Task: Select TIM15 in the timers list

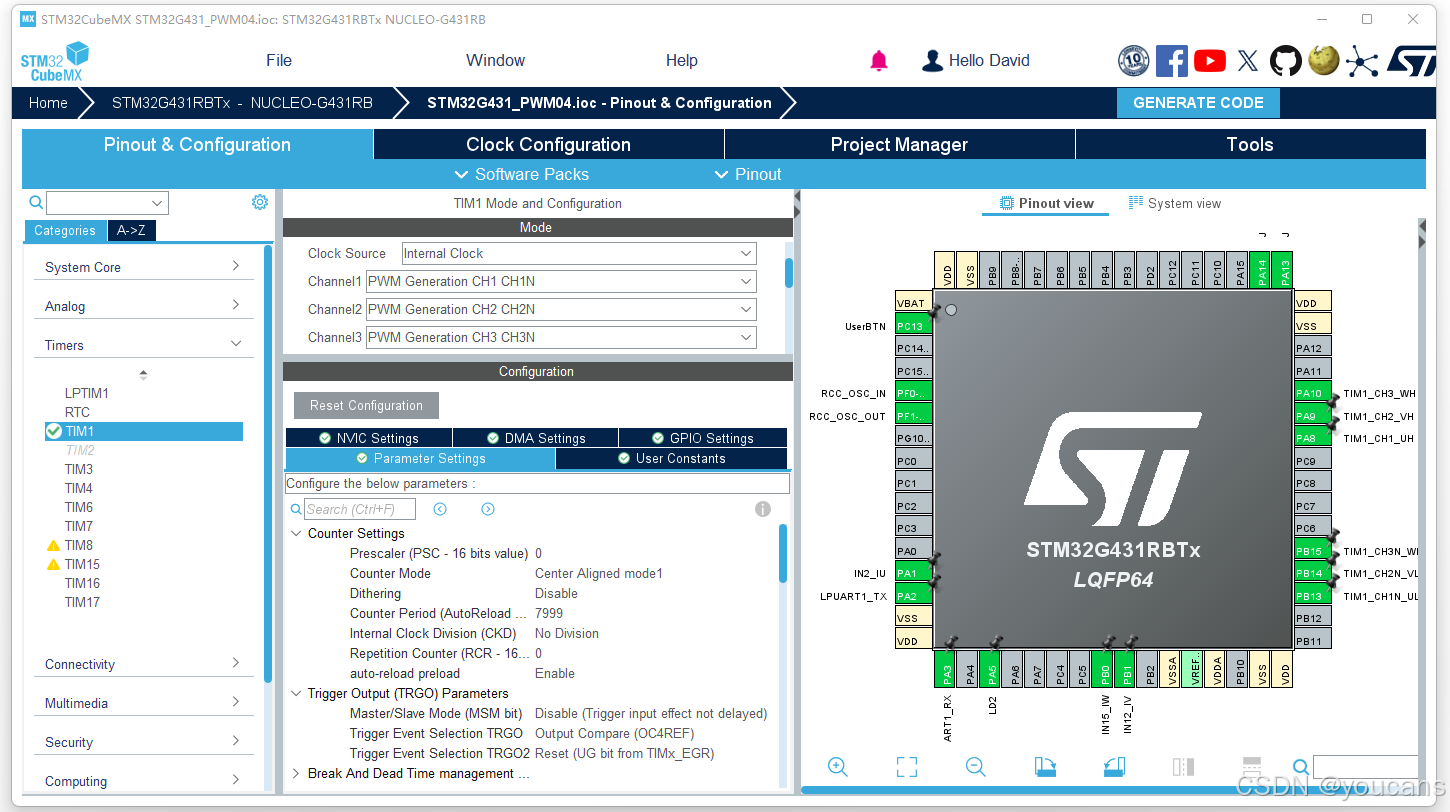Action: pos(82,565)
